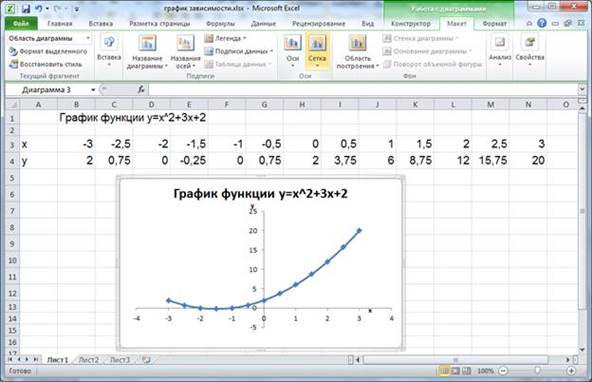Switch to Page Layout view in status bar
The width and height of the screenshot is (592, 382).
point(456,371)
